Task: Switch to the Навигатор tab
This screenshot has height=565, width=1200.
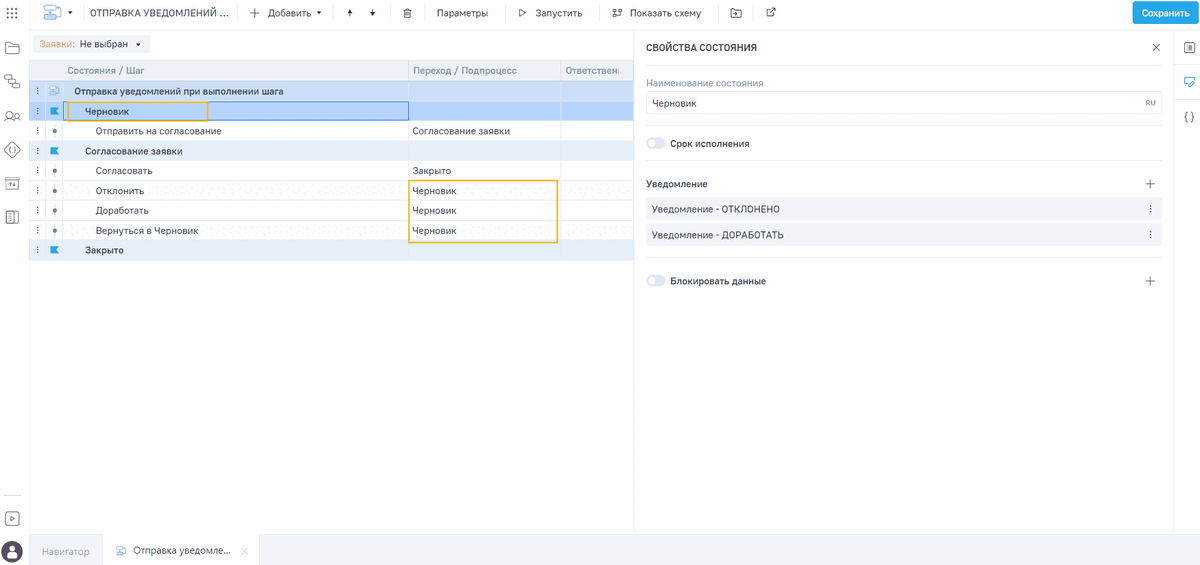Action: pos(65,551)
